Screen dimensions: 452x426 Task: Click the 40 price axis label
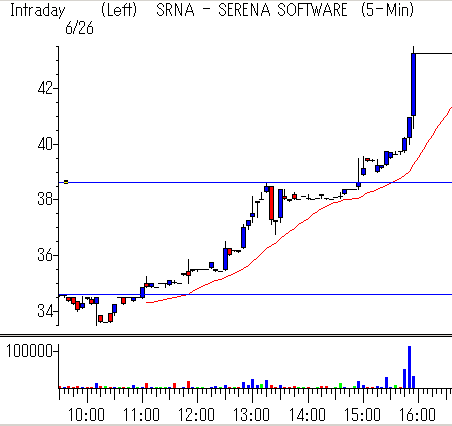point(45,144)
